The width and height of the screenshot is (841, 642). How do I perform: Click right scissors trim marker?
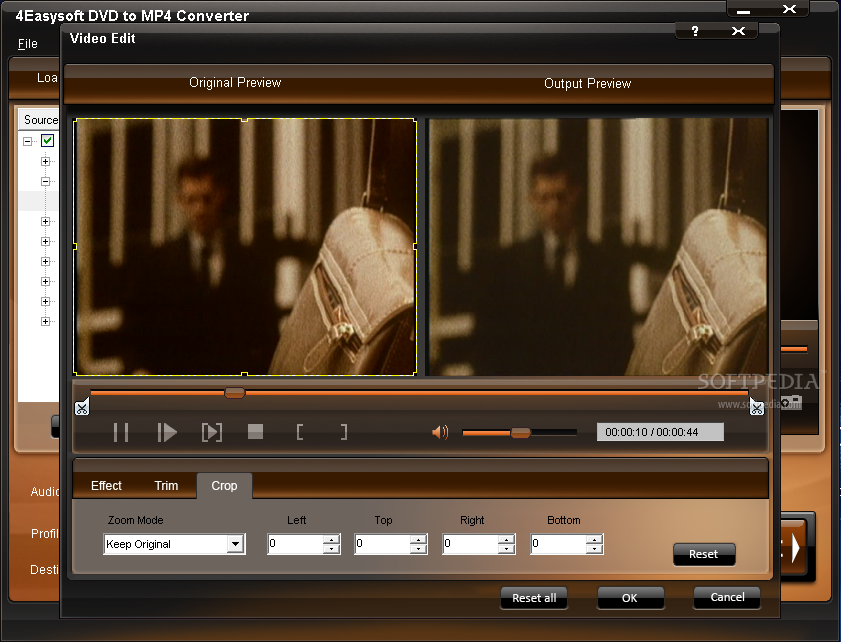(x=756, y=408)
